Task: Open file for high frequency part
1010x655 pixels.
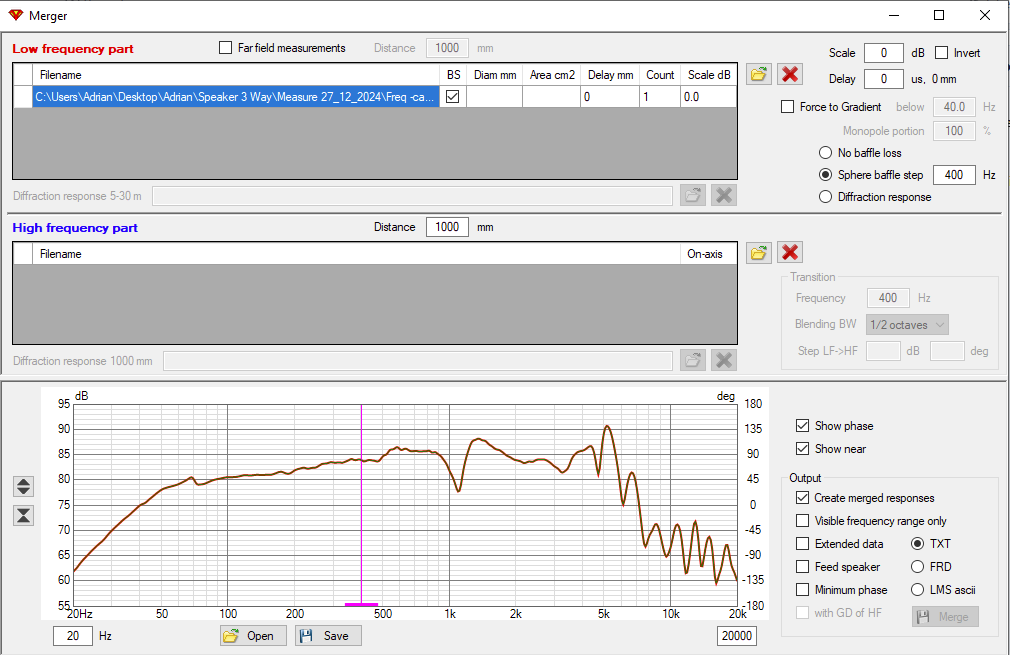Action: [x=759, y=252]
